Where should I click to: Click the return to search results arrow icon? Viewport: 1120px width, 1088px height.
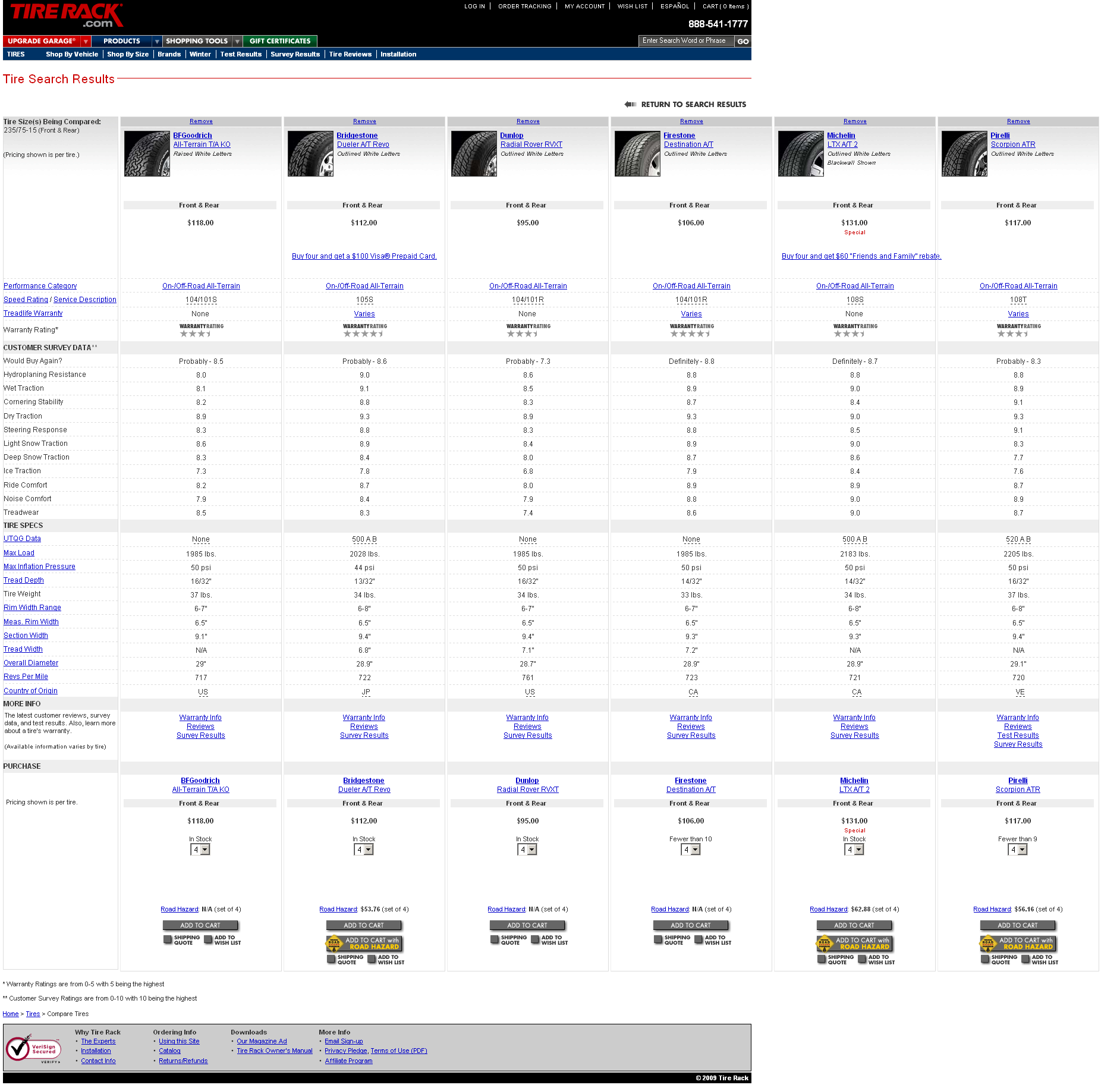(x=630, y=104)
